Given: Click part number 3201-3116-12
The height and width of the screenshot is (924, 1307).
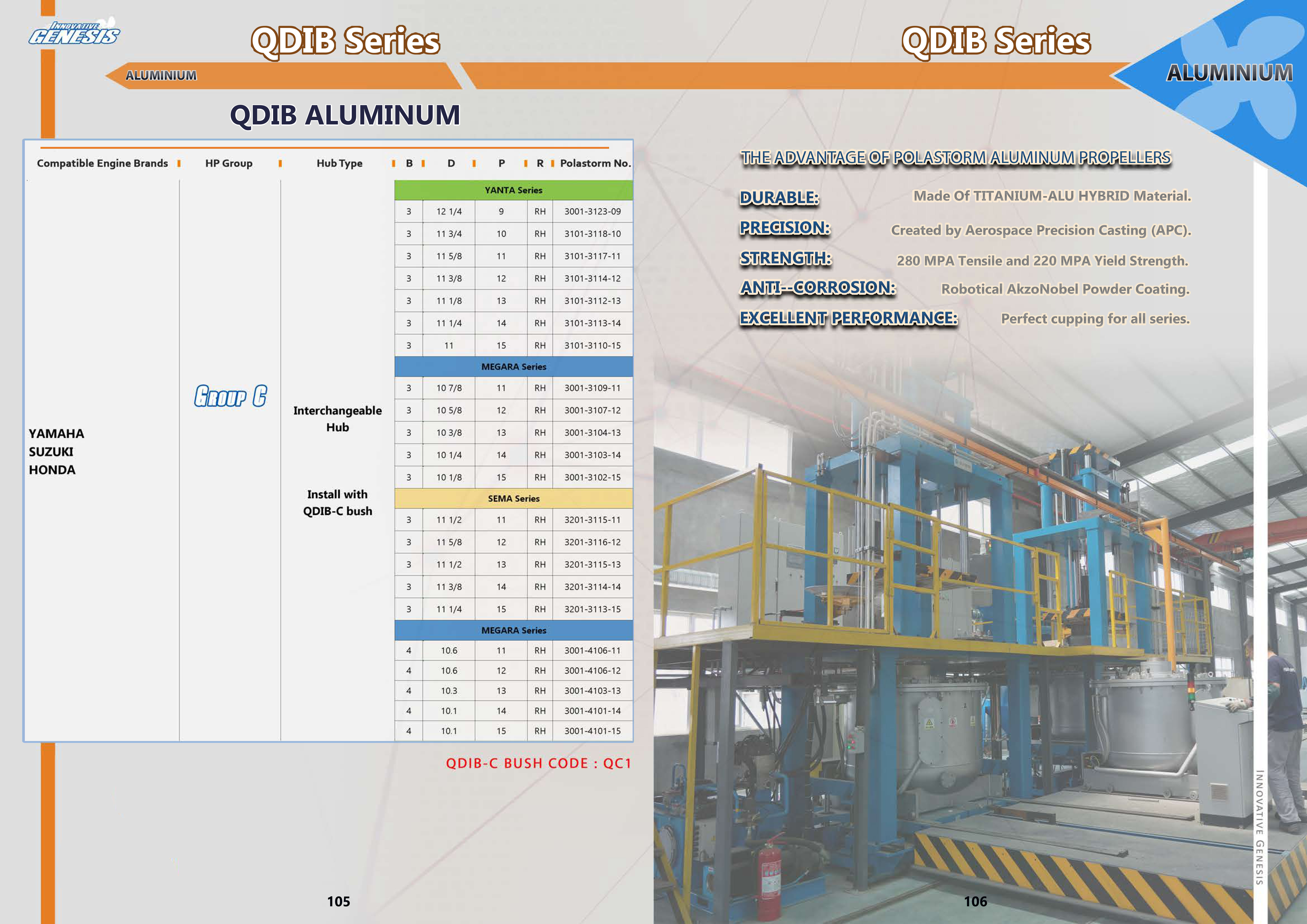Looking at the screenshot, I should coord(593,542).
